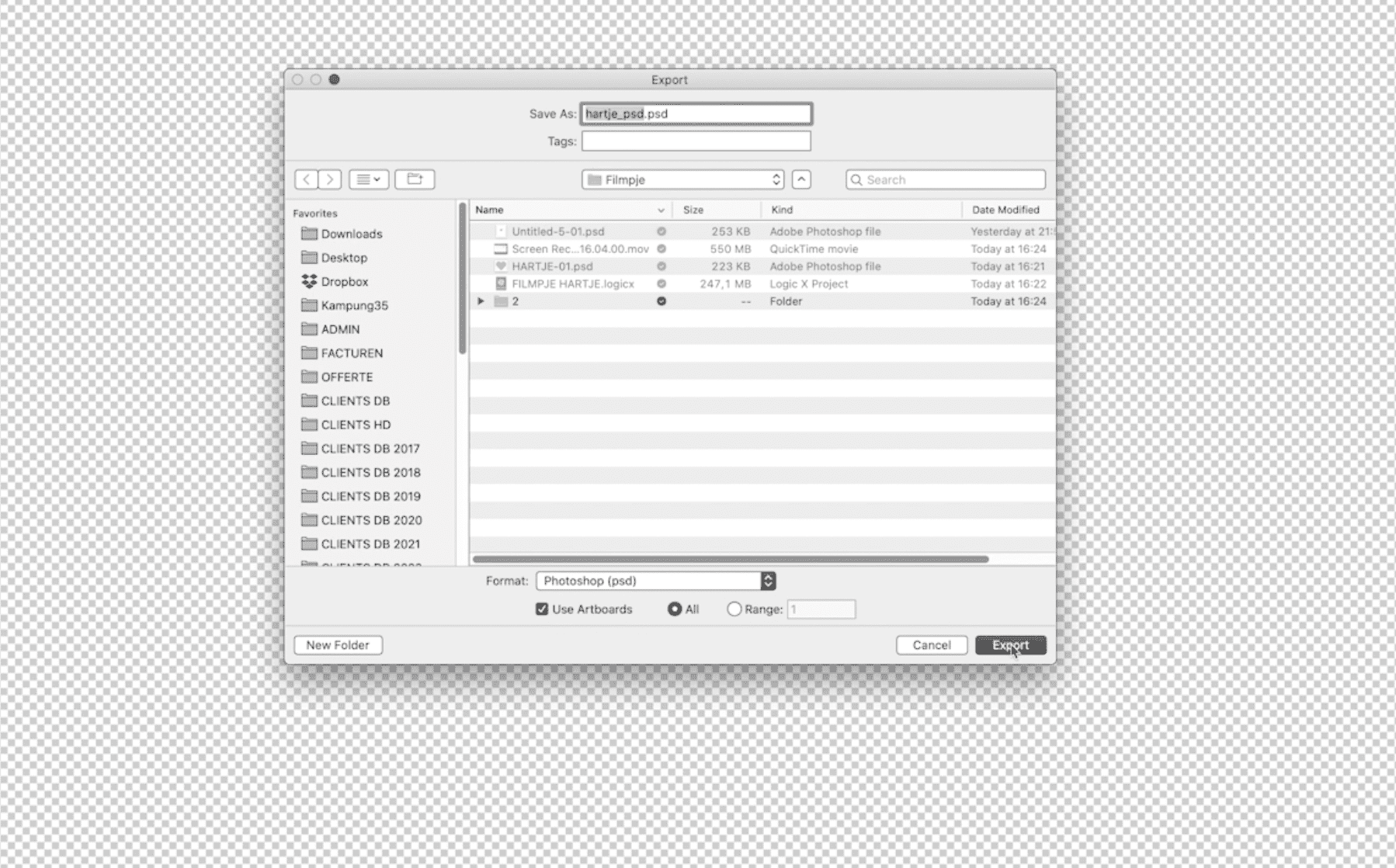Go forward with the right arrow button
This screenshot has height=868, width=1396.
point(330,179)
